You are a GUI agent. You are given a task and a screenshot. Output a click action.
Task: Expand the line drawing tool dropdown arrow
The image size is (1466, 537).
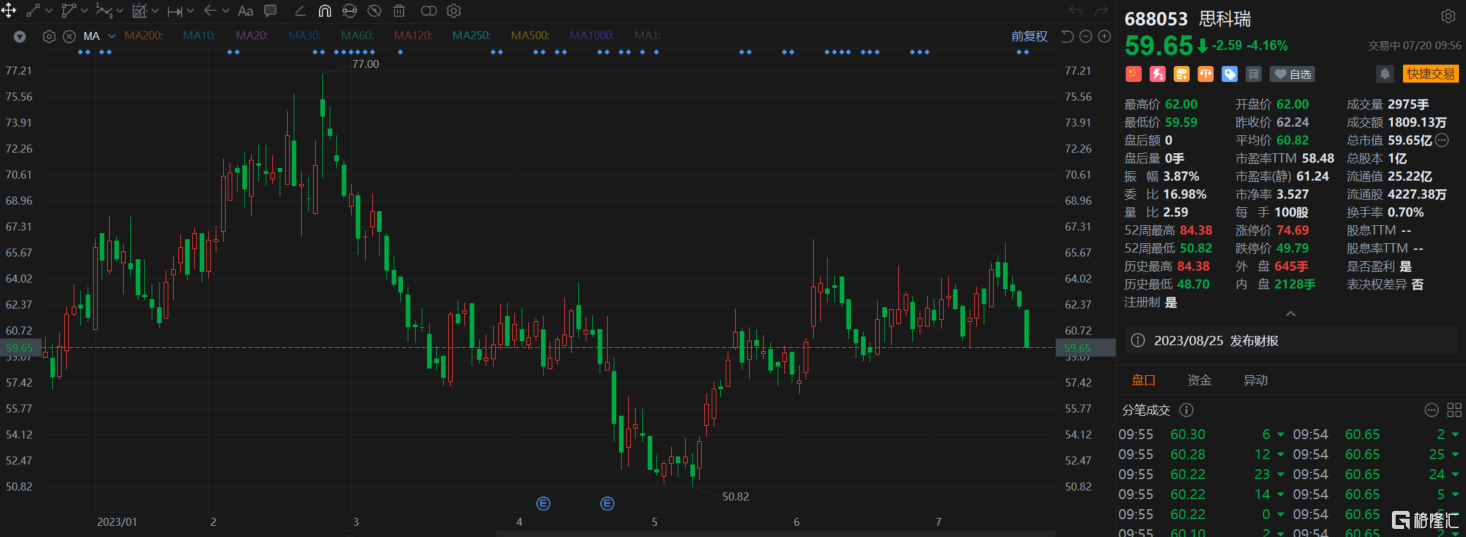(x=51, y=11)
